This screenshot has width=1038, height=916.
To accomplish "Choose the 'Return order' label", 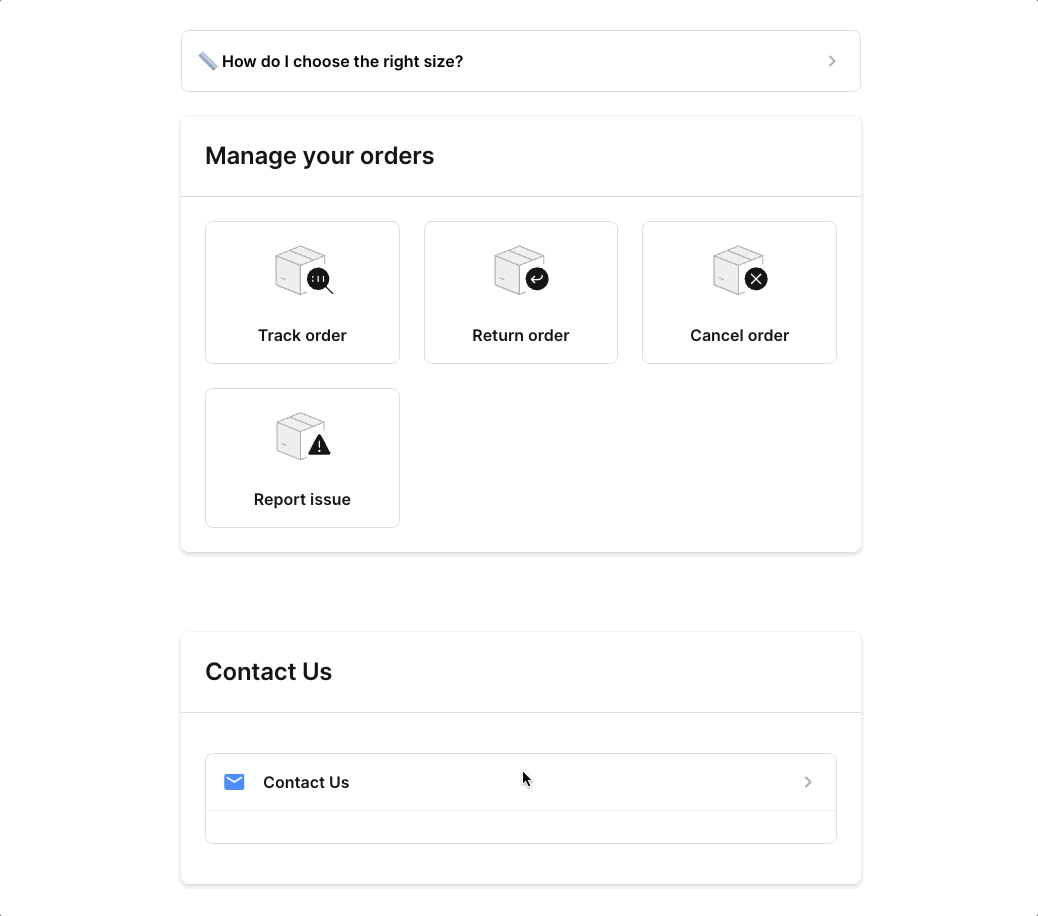I will (520, 336).
